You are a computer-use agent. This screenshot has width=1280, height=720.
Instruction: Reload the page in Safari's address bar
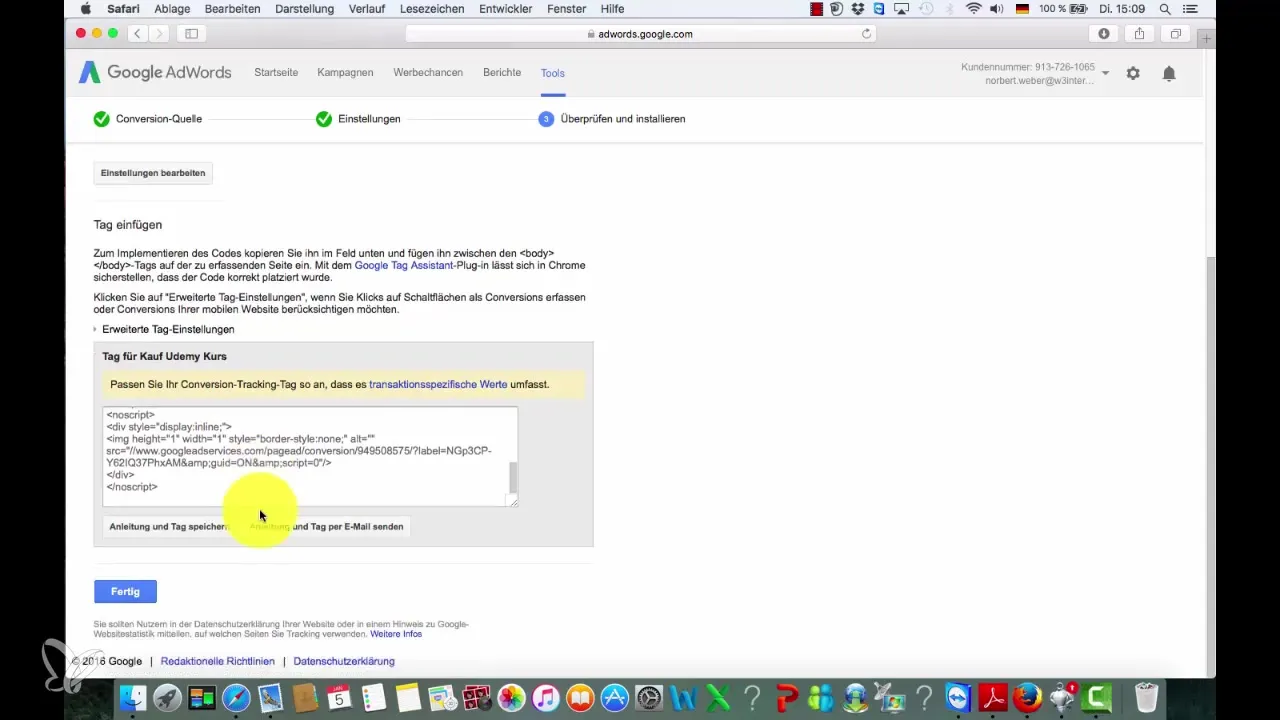pyautogui.click(x=866, y=34)
